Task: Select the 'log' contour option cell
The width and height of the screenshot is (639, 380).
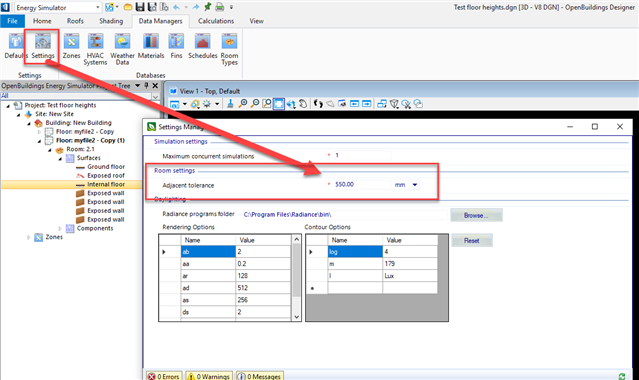Action: [355, 252]
